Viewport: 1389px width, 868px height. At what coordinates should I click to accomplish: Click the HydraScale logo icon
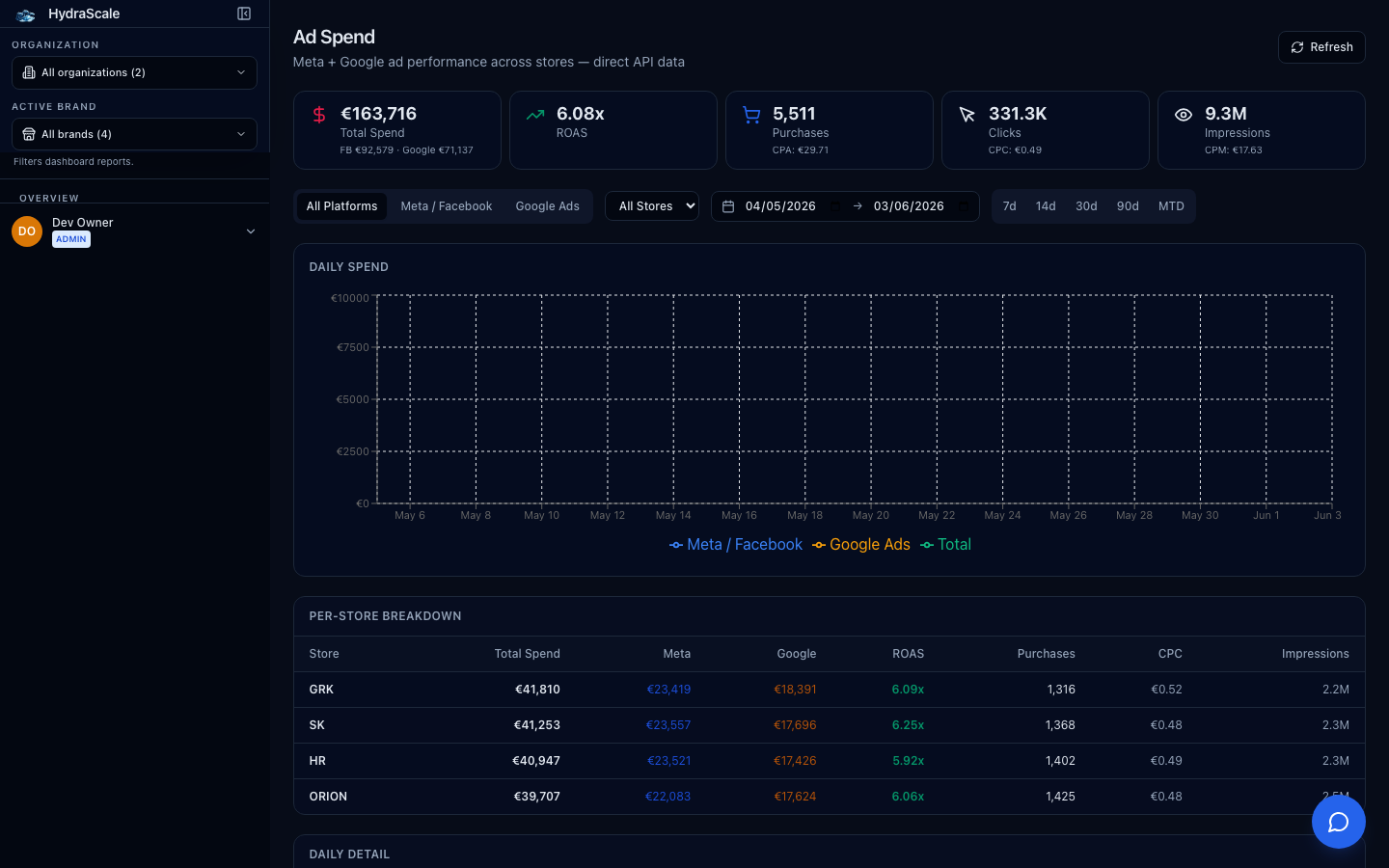point(26,14)
